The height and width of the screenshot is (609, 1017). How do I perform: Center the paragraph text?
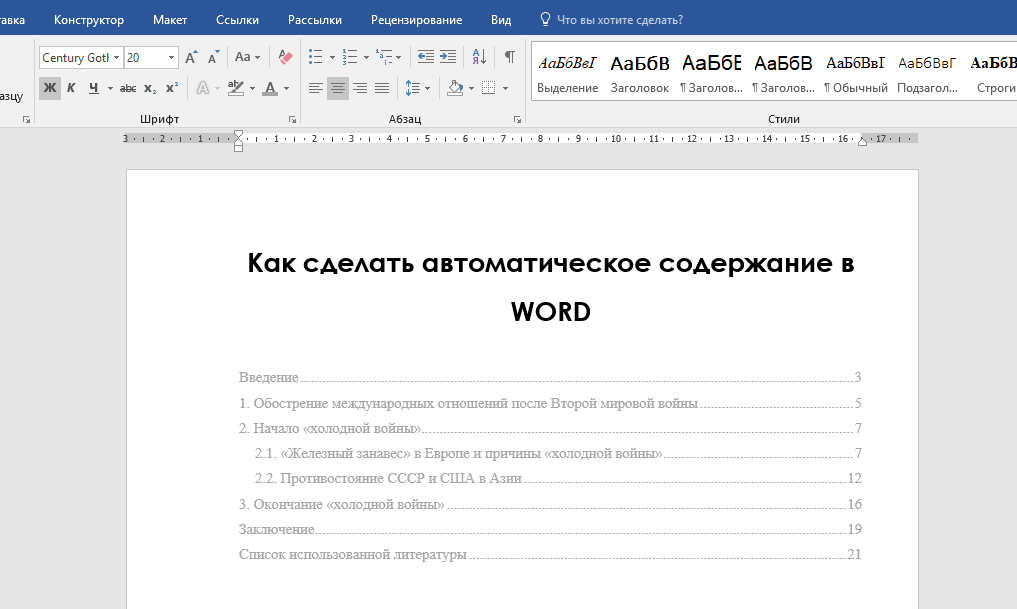pyautogui.click(x=338, y=88)
